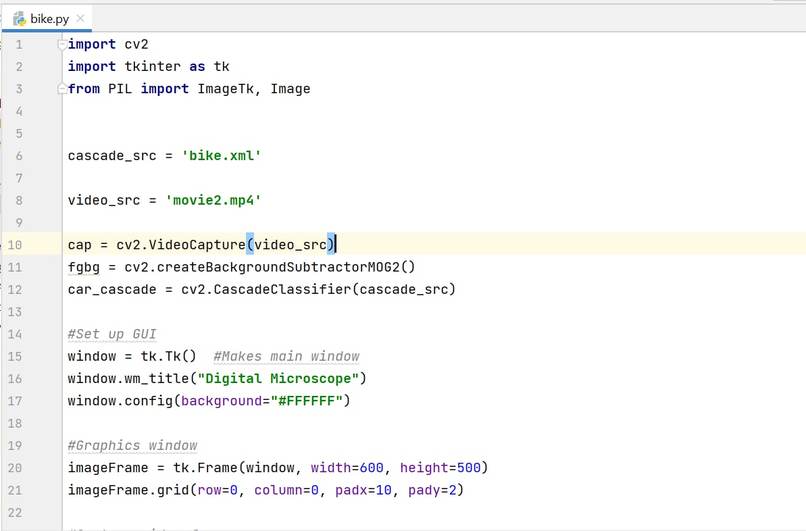Click window.config on line 17
806x531 pixels.
pos(120,401)
